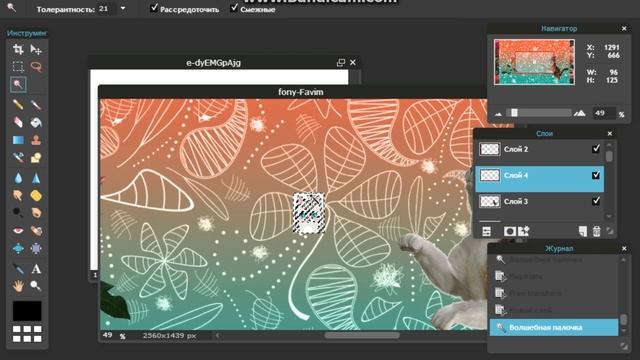Toggle the Смежные checkbox
This screenshot has height=360, width=640.
click(x=234, y=7)
